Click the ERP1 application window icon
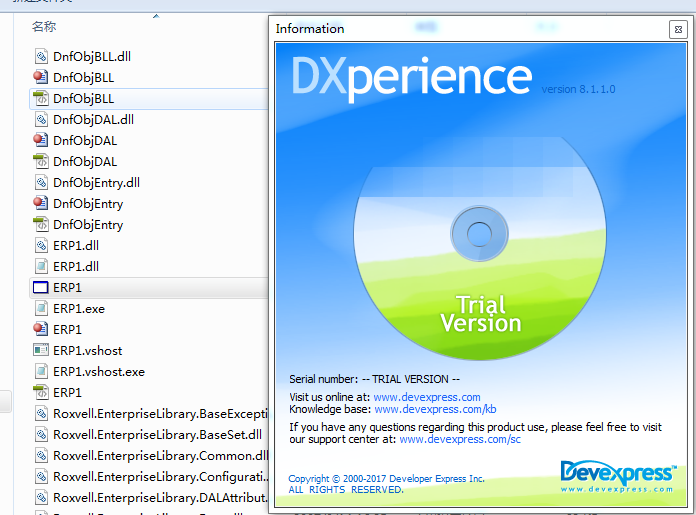696x515 pixels. [x=41, y=288]
